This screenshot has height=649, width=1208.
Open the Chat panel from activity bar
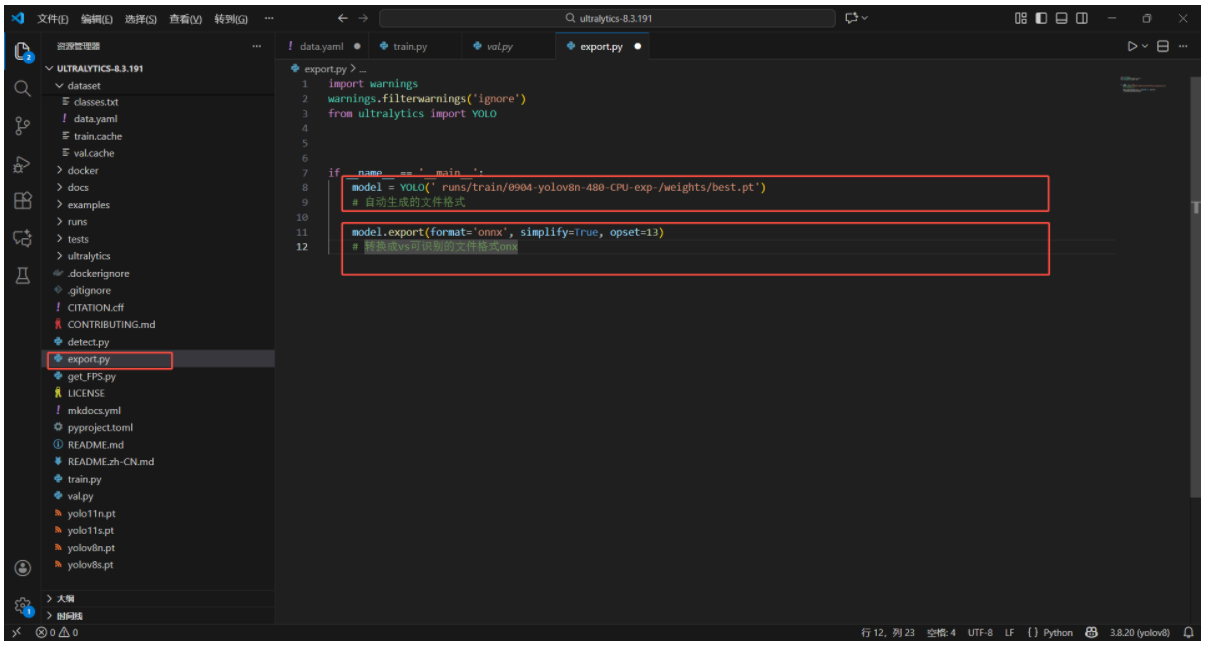coord(22,238)
